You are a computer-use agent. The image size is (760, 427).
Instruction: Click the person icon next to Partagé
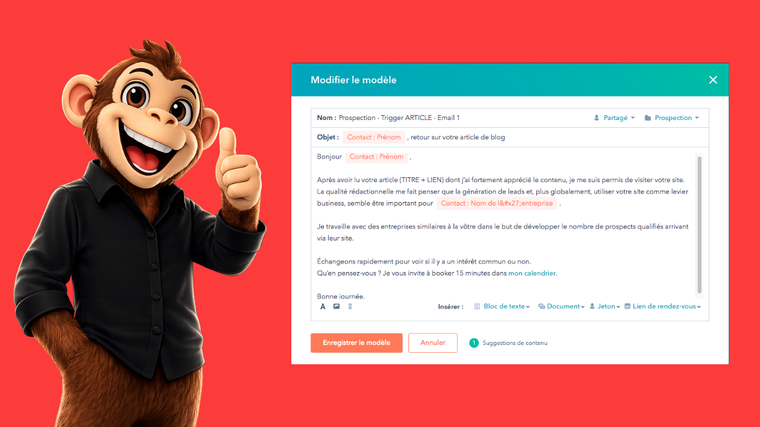(x=597, y=118)
